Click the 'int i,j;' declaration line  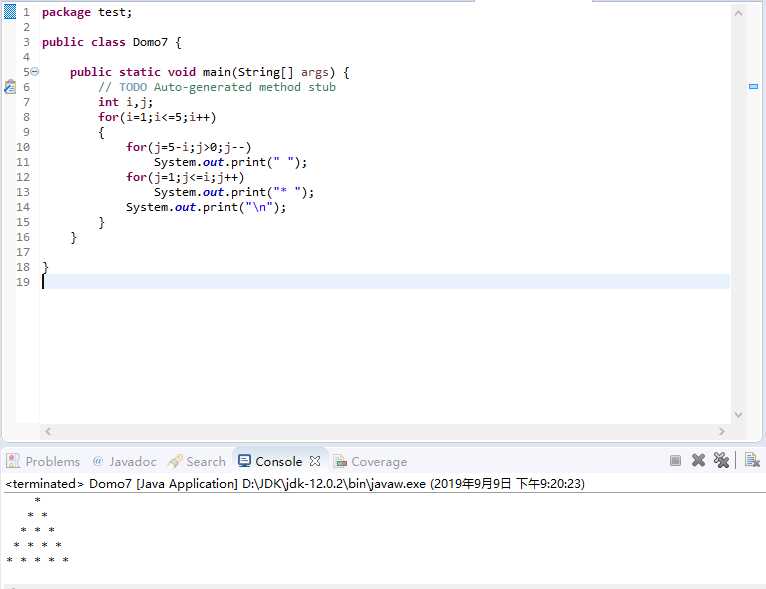pyautogui.click(x=126, y=102)
